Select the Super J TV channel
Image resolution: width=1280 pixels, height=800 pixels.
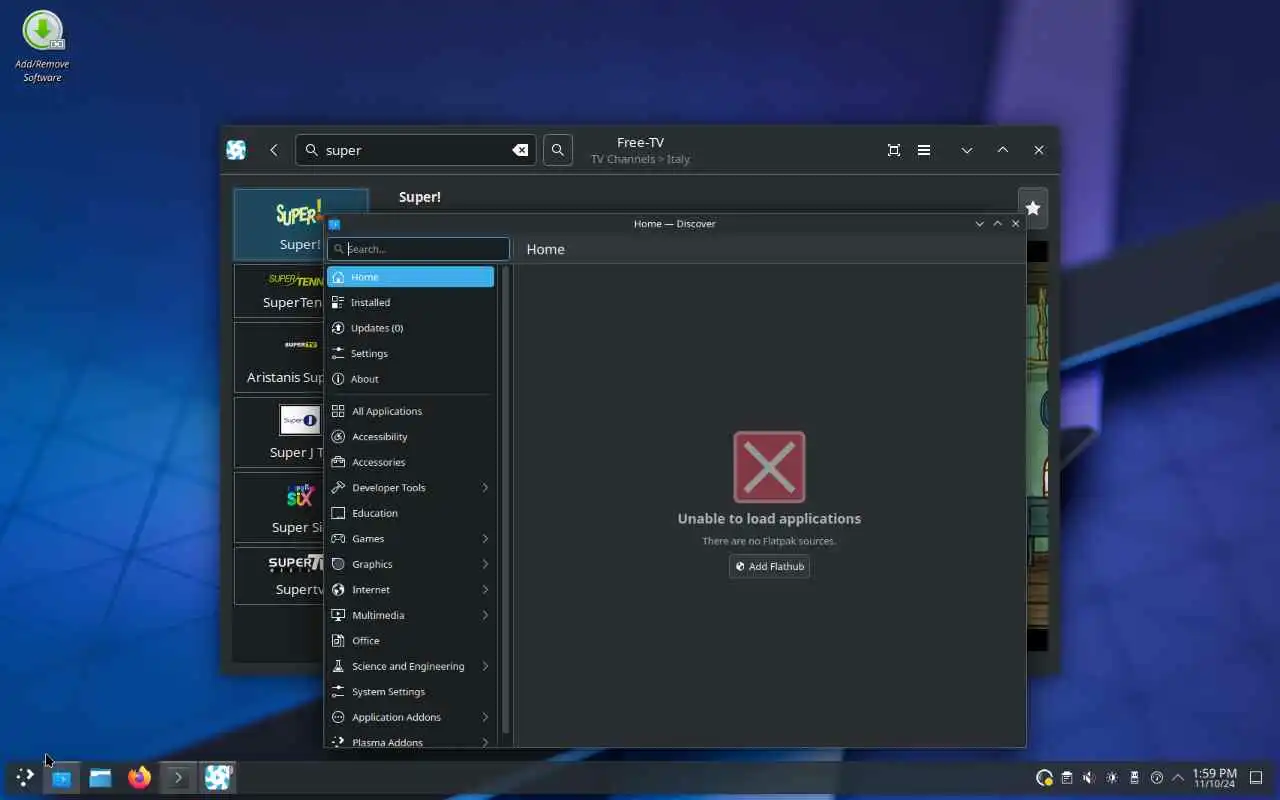coord(279,432)
